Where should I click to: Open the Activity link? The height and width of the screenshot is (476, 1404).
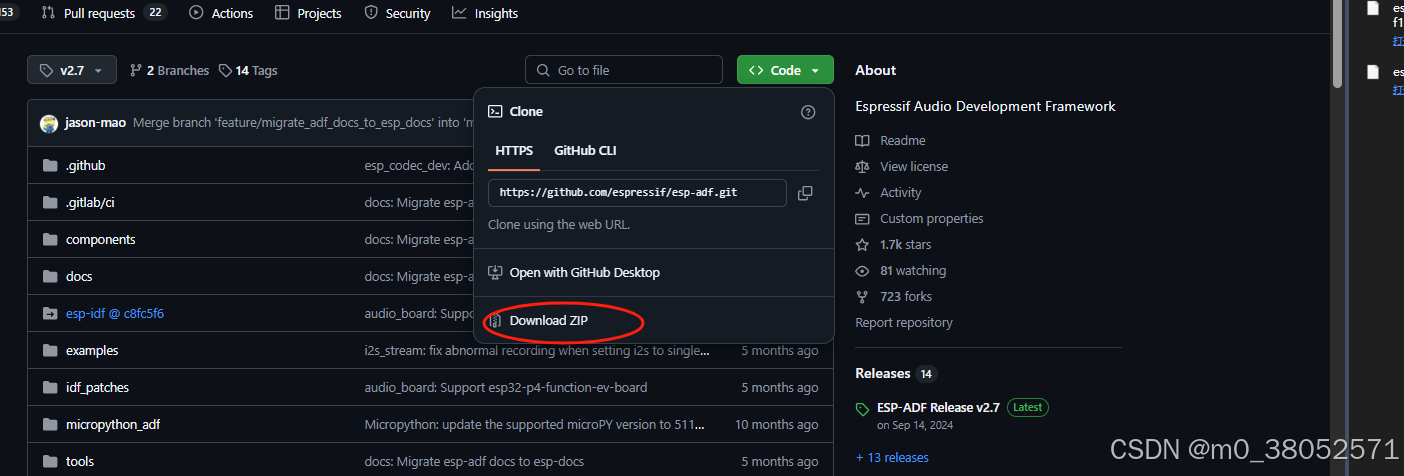901,193
